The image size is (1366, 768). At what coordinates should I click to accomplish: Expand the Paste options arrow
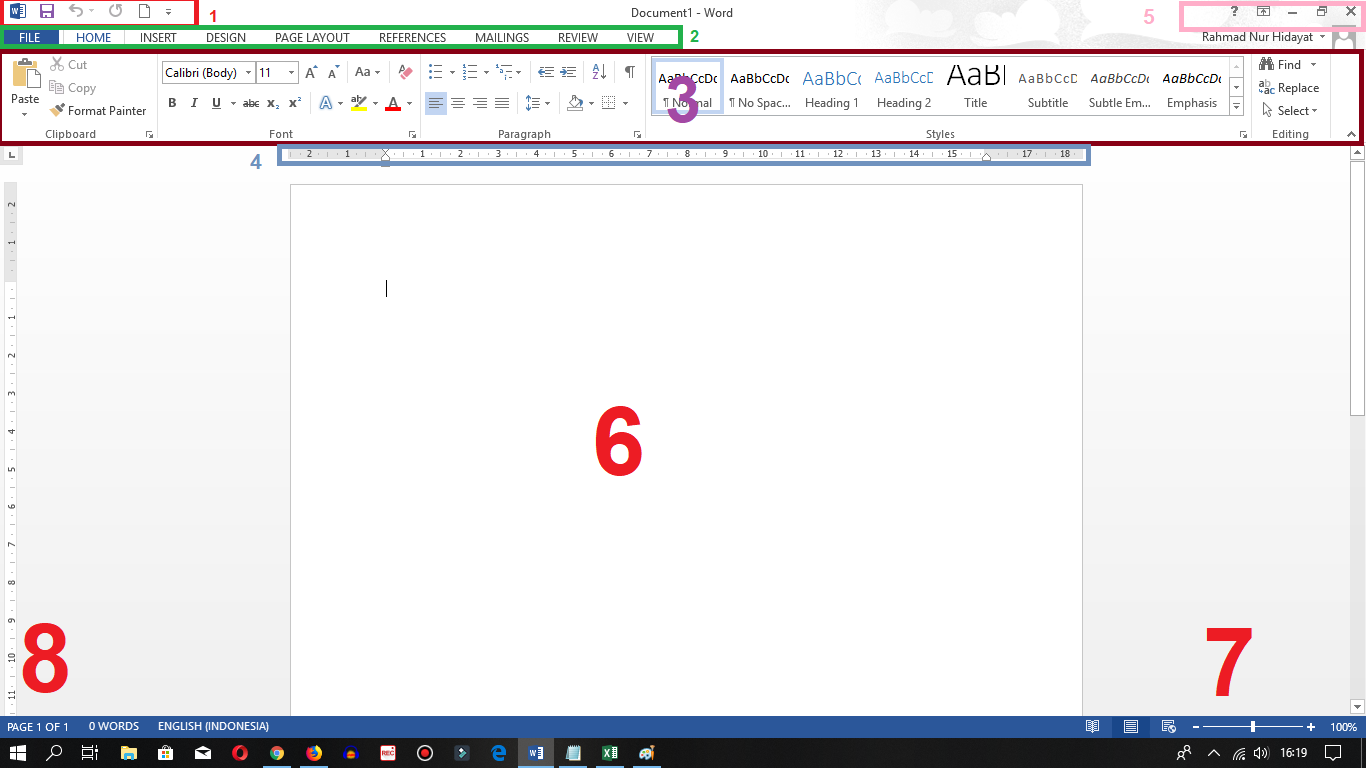25,114
